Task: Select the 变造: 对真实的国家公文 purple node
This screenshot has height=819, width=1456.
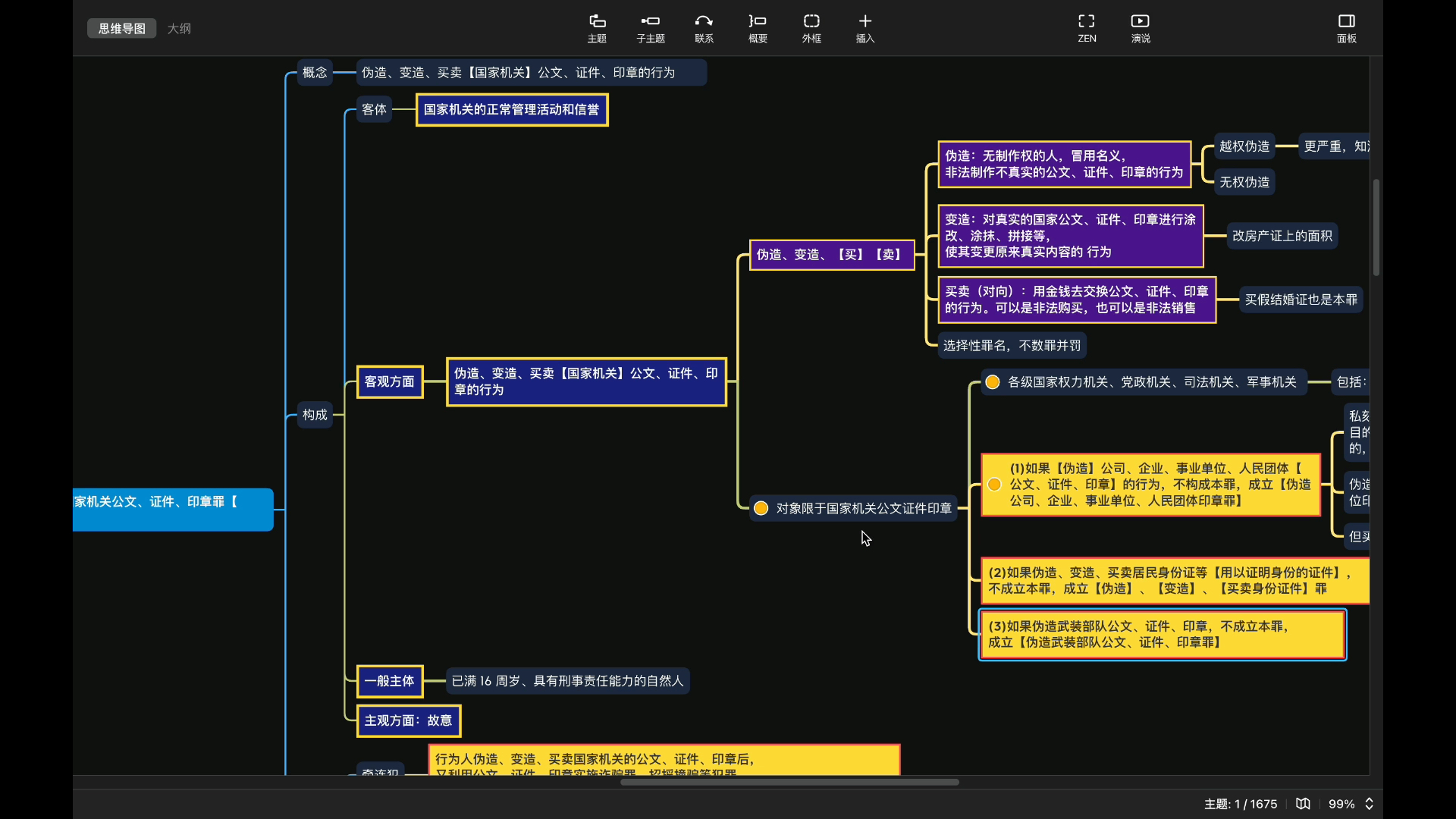Action: click(1070, 236)
